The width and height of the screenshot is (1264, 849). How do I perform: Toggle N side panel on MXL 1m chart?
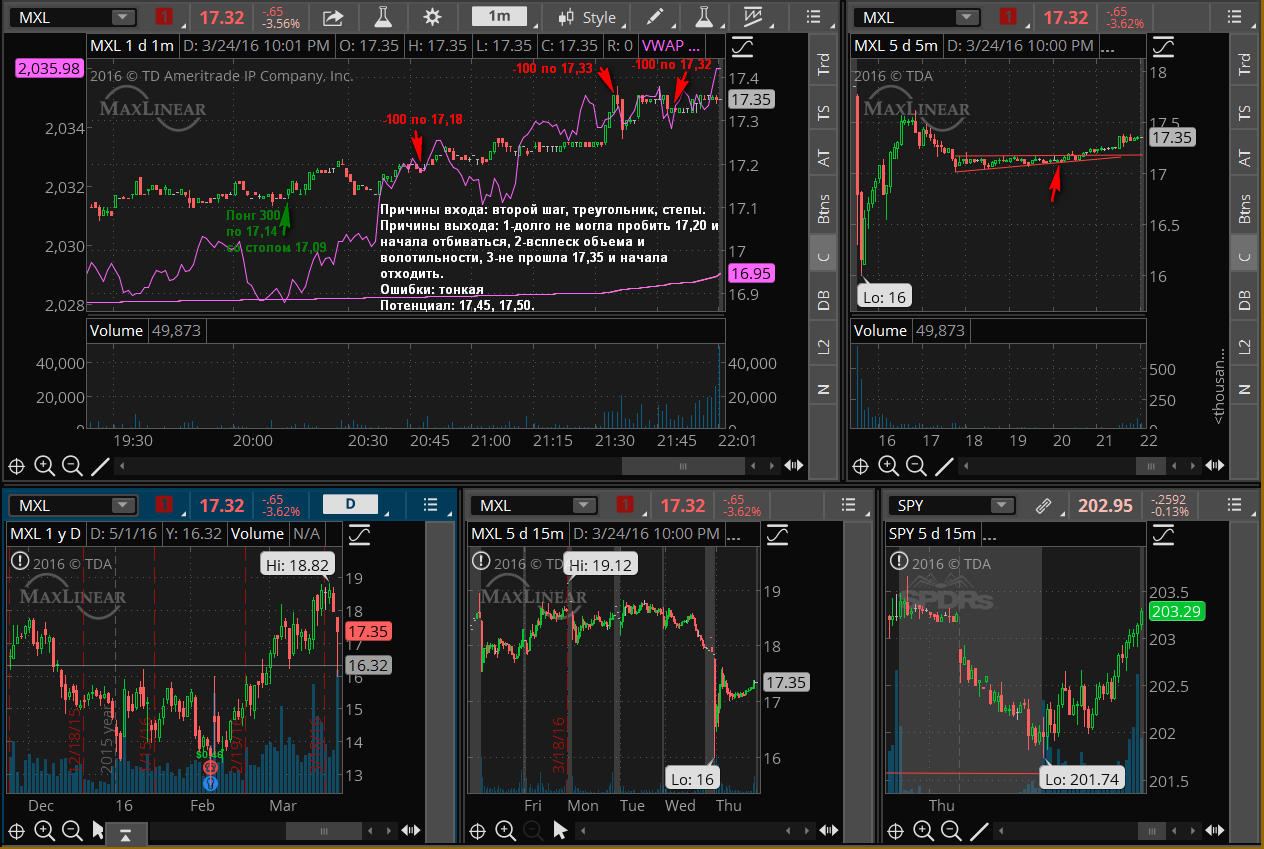[824, 389]
